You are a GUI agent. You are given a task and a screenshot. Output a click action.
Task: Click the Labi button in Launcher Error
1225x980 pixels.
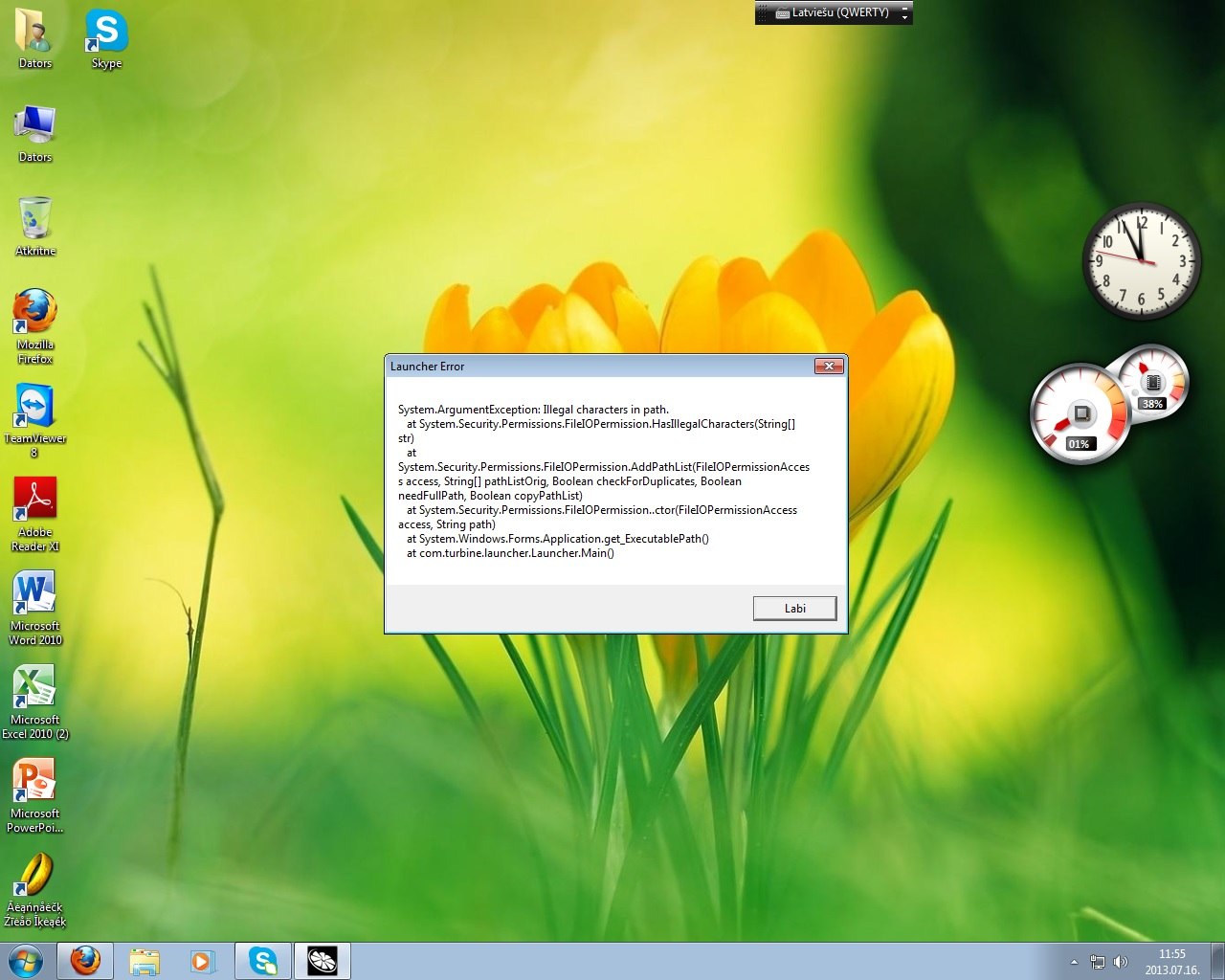pos(794,609)
